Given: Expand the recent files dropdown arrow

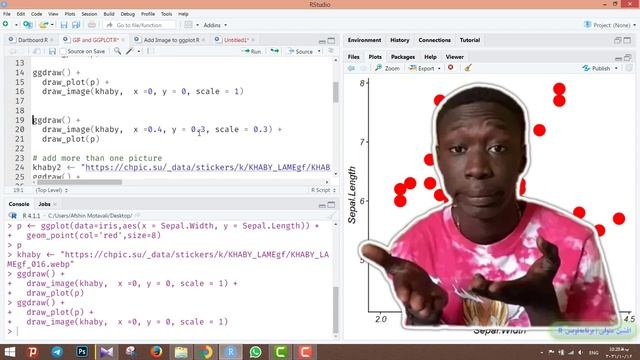Looking at the screenshot, I should click(x=52, y=25).
